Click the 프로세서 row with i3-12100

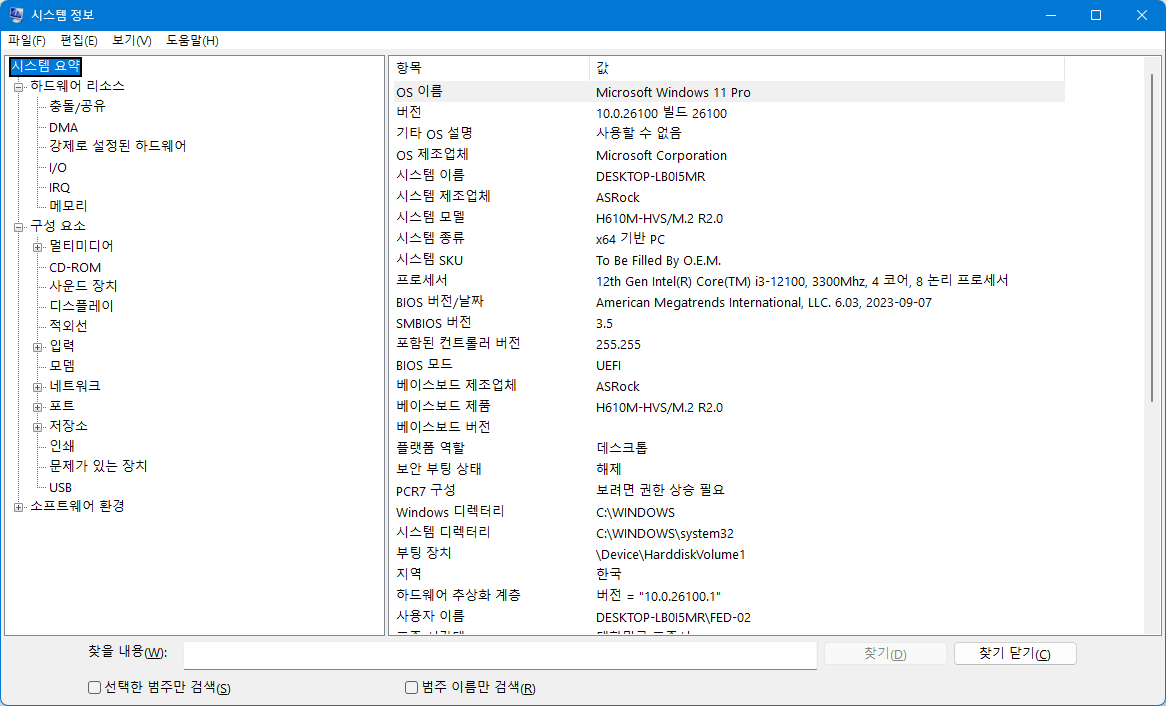(x=729, y=280)
